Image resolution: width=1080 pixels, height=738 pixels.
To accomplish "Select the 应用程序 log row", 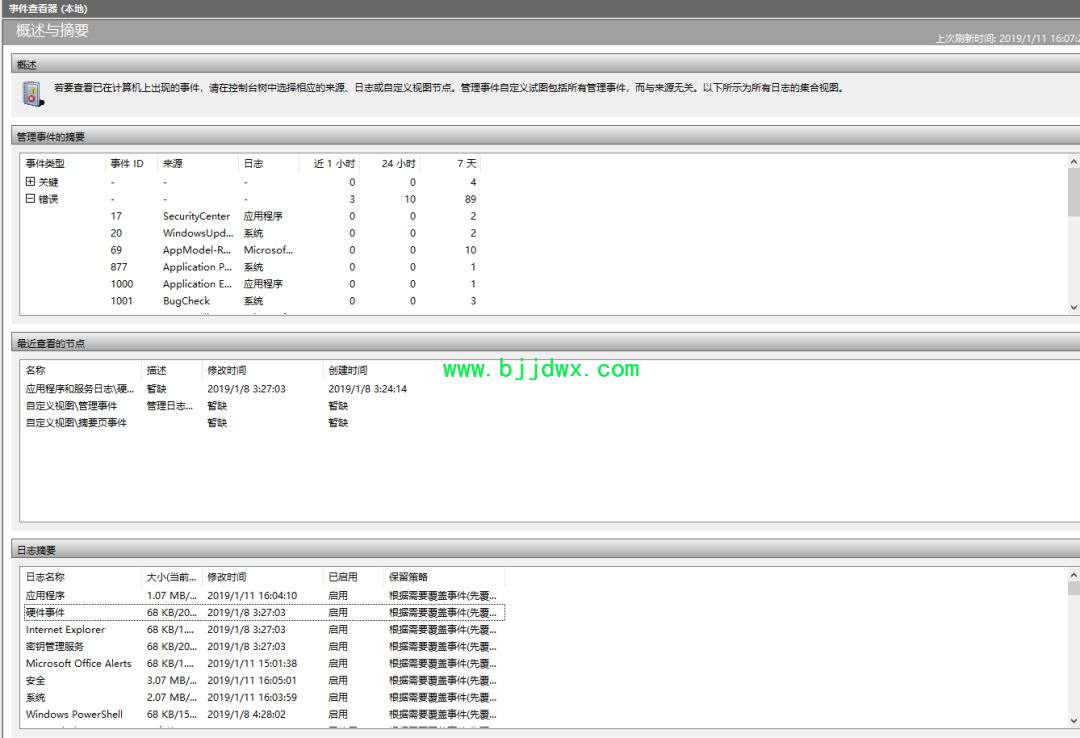I will point(264,595).
